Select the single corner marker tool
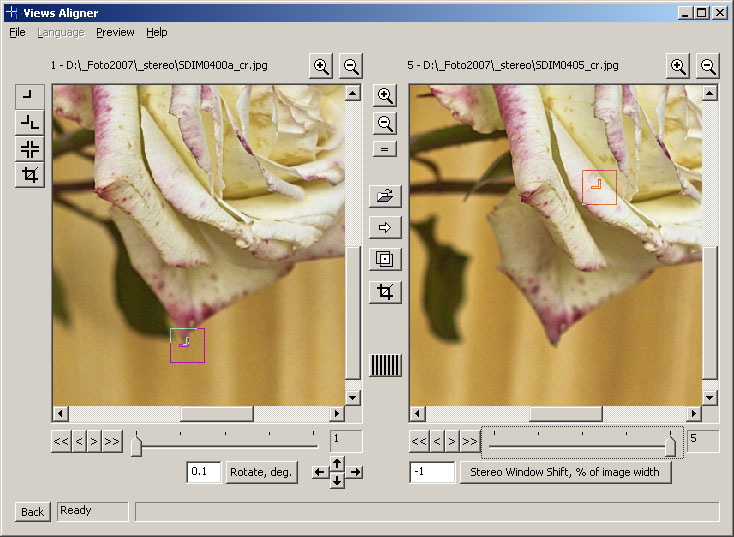Screen dimensions: 734x537 click(30, 97)
